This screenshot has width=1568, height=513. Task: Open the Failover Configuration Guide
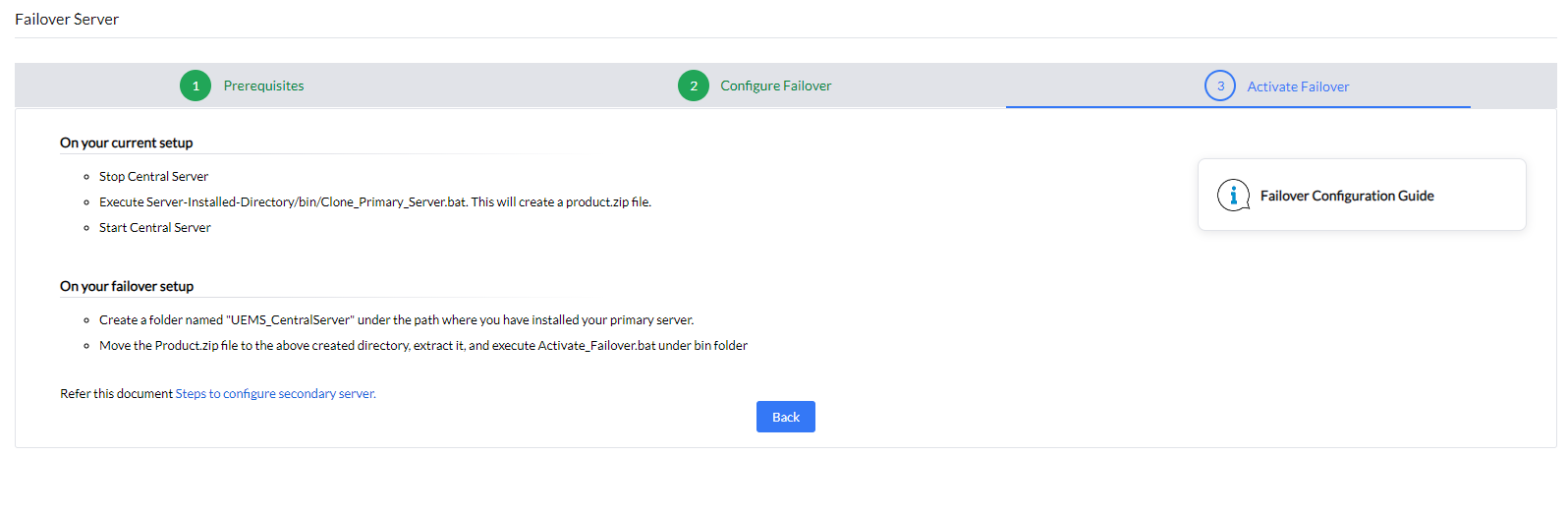tap(1347, 196)
